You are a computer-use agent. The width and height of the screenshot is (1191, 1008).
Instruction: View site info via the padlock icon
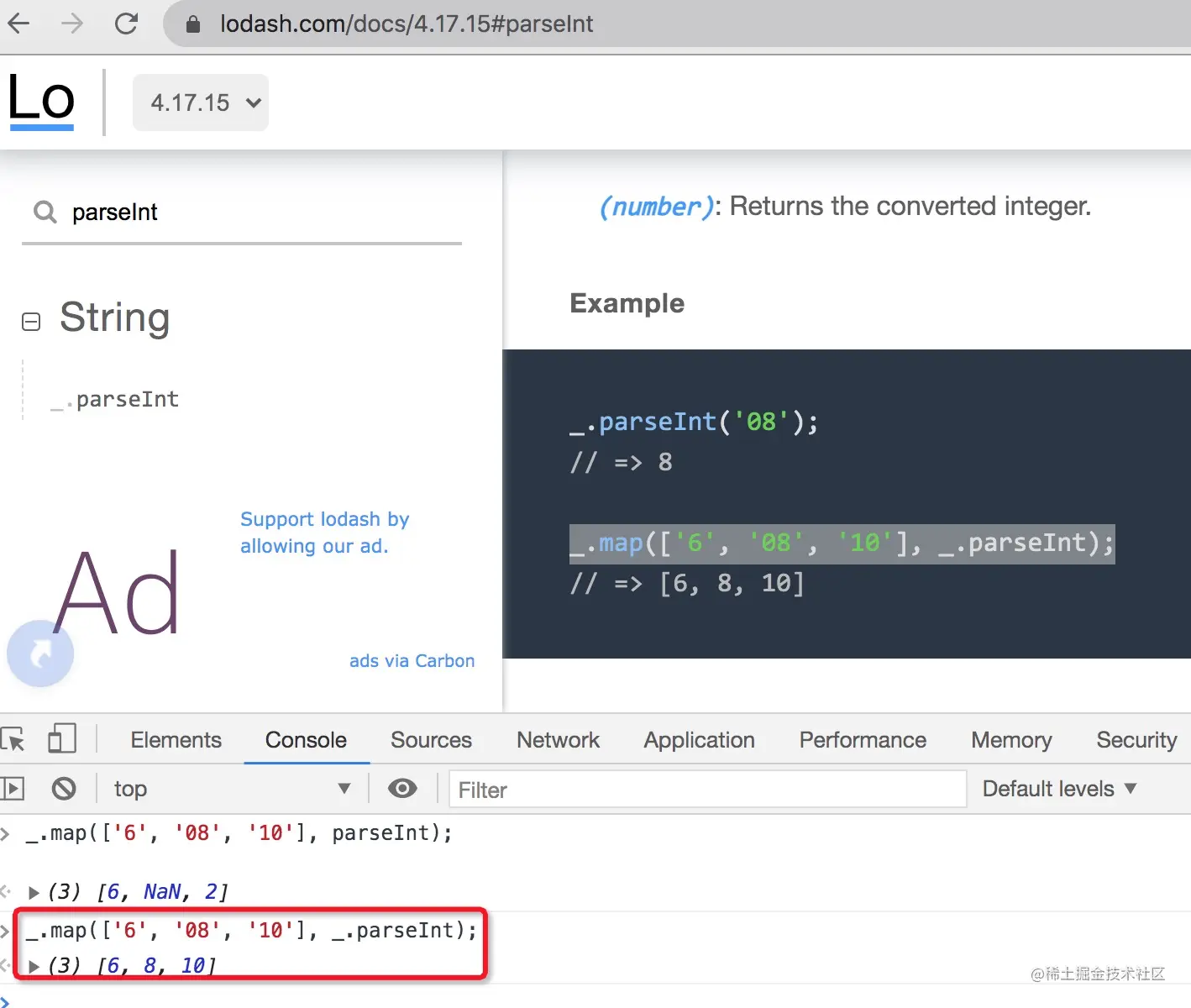tap(192, 24)
